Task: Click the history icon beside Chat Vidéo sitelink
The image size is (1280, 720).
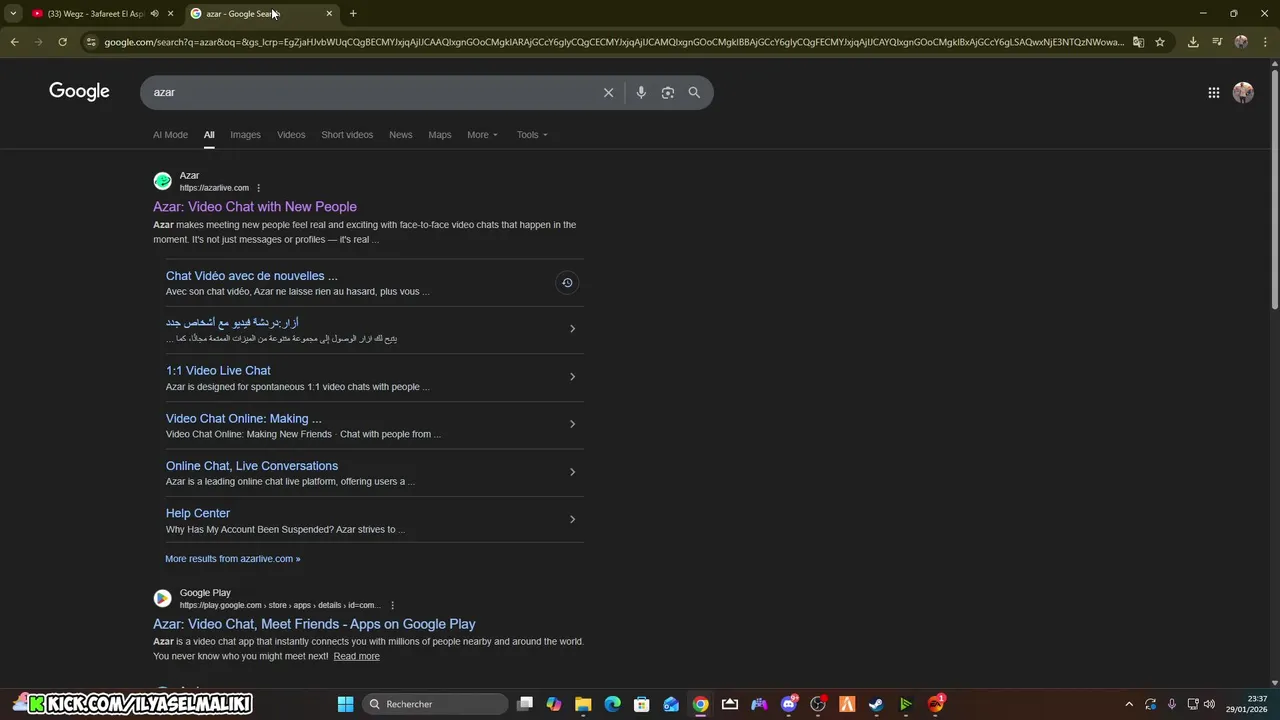Action: 567,283
